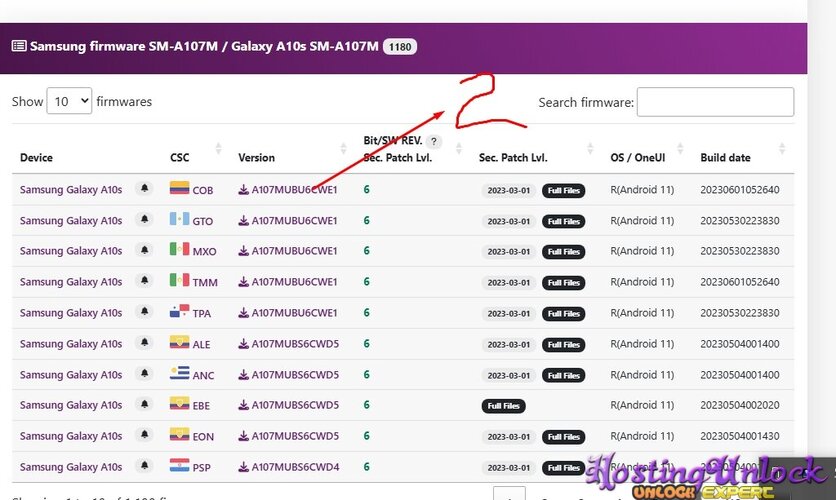This screenshot has width=836, height=500.
Task: Click build date 20230504002020 in EBE row
Action: [x=739, y=405]
